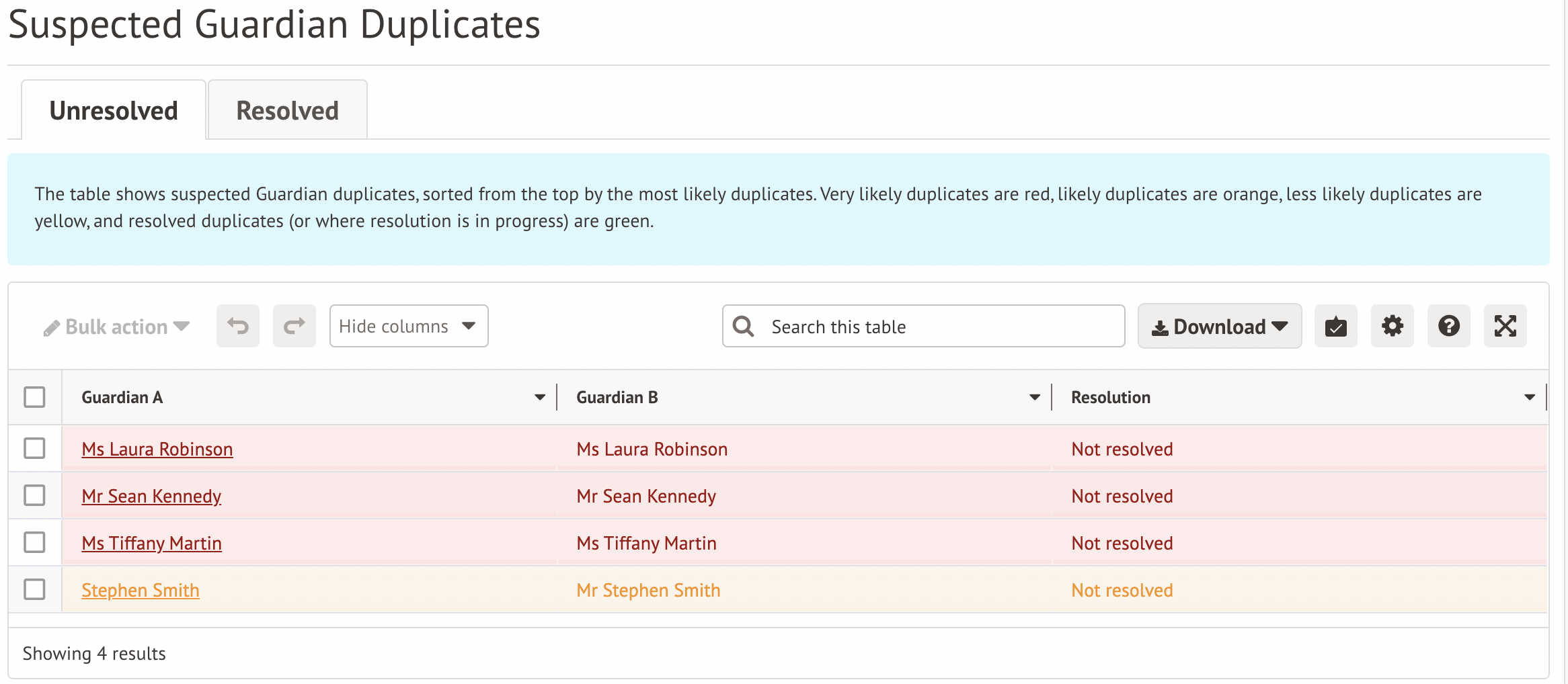Expand the Guardian A column menu arrow

[x=539, y=397]
